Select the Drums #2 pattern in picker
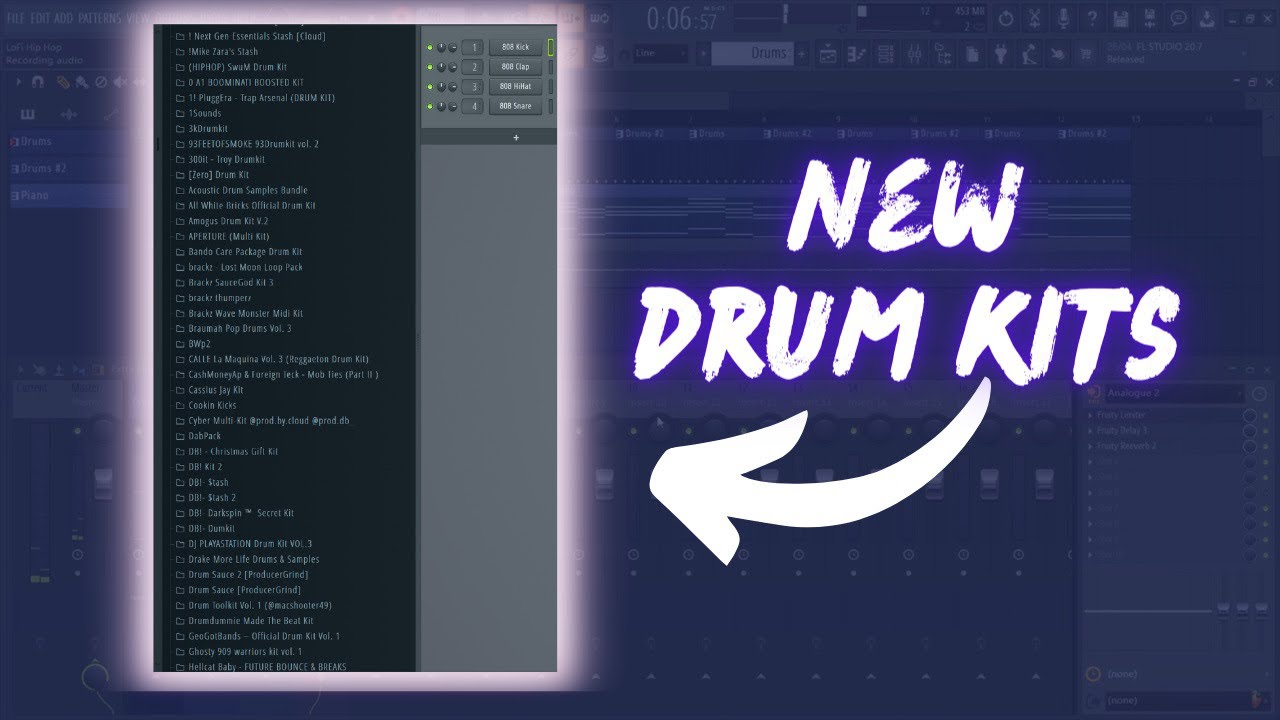 click(68, 169)
